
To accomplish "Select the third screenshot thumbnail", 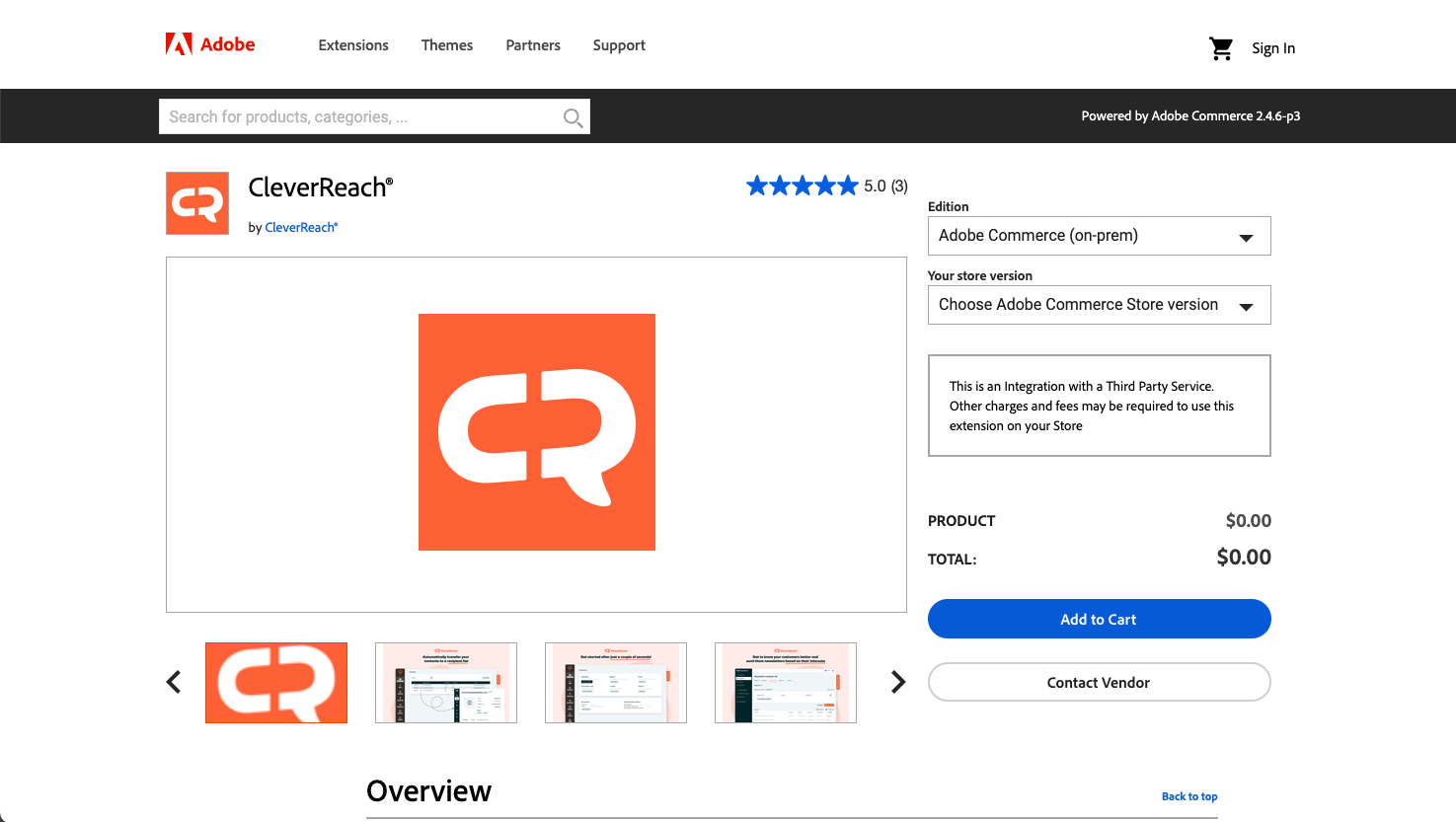I will click(616, 683).
